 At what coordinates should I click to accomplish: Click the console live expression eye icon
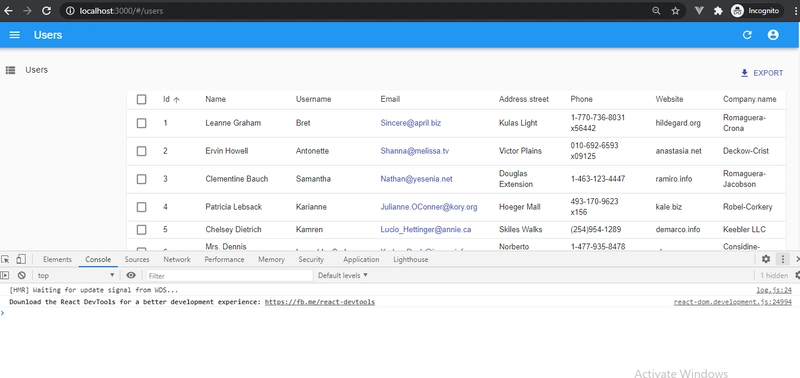tap(131, 275)
